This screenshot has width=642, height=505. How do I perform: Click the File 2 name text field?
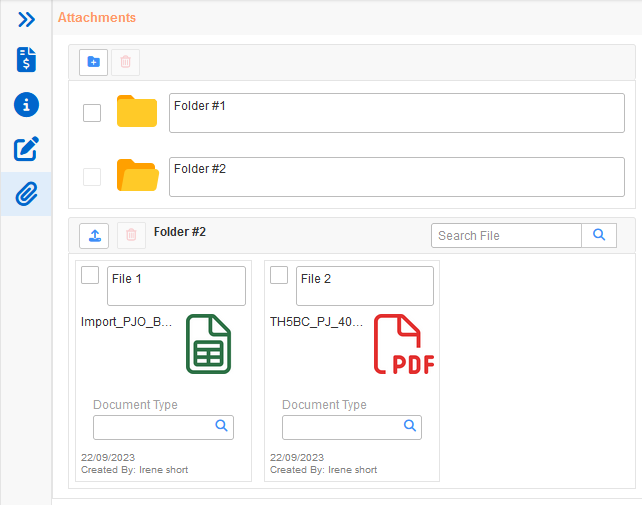[364, 285]
